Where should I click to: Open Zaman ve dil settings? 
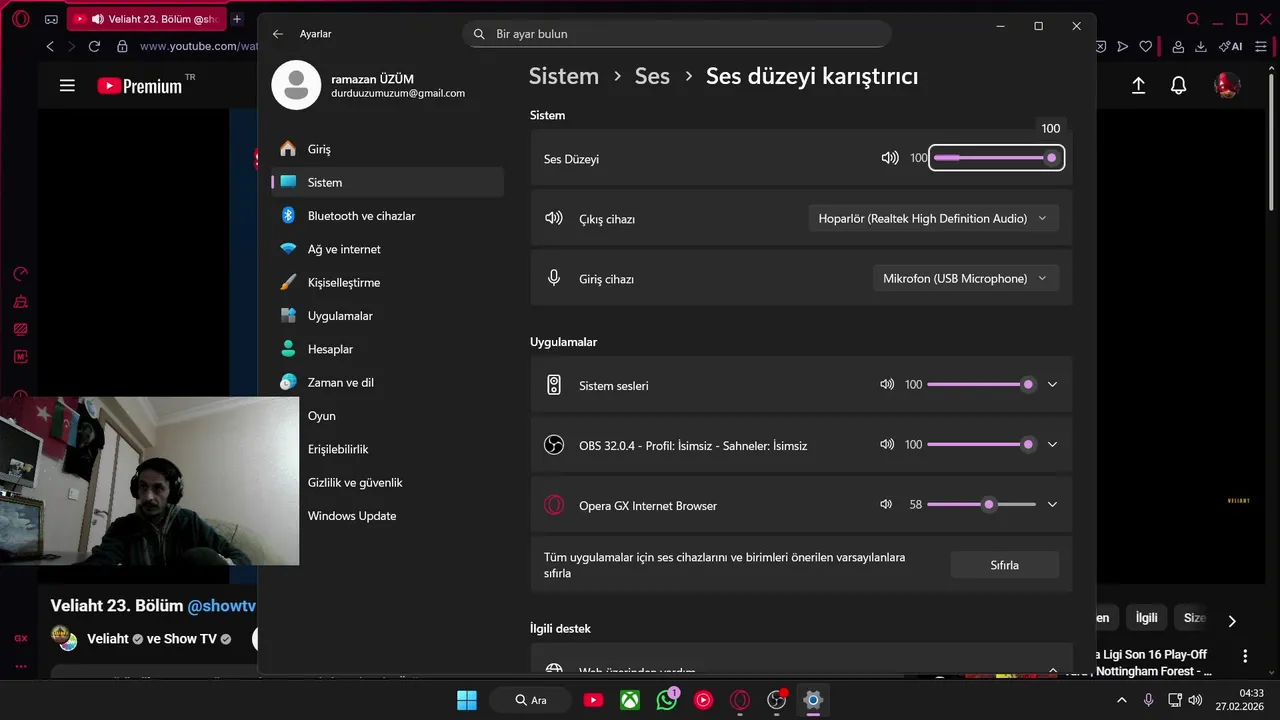[x=387, y=382]
